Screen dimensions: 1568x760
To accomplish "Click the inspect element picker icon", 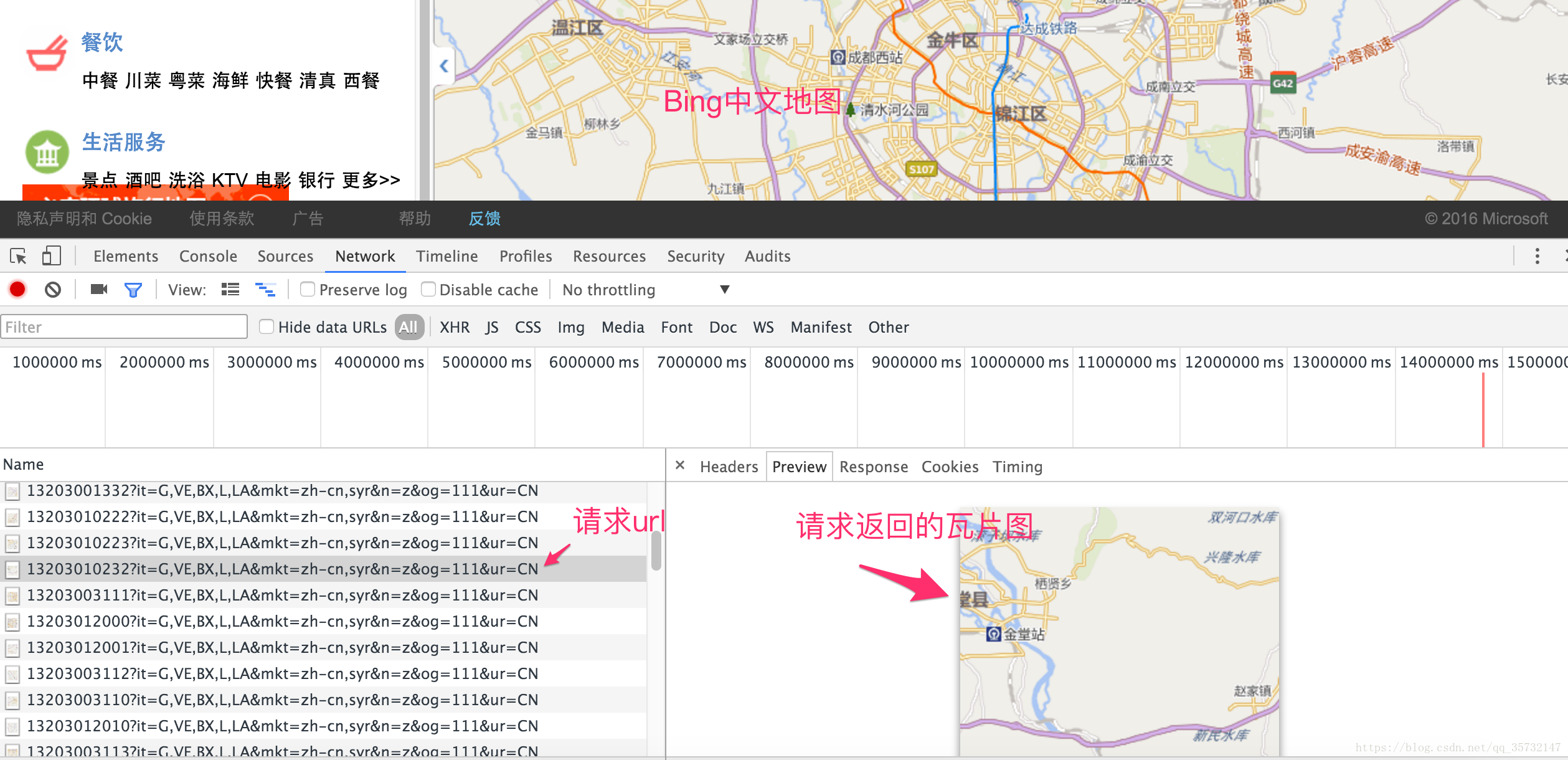I will (x=18, y=256).
